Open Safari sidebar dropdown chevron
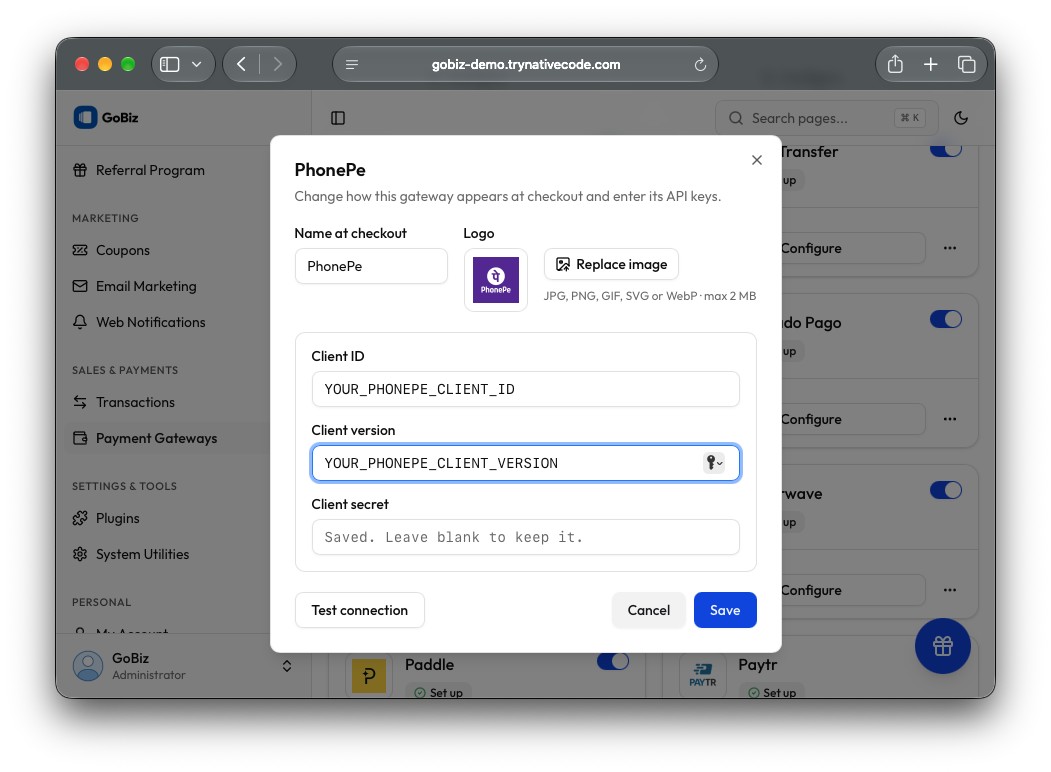 [196, 64]
